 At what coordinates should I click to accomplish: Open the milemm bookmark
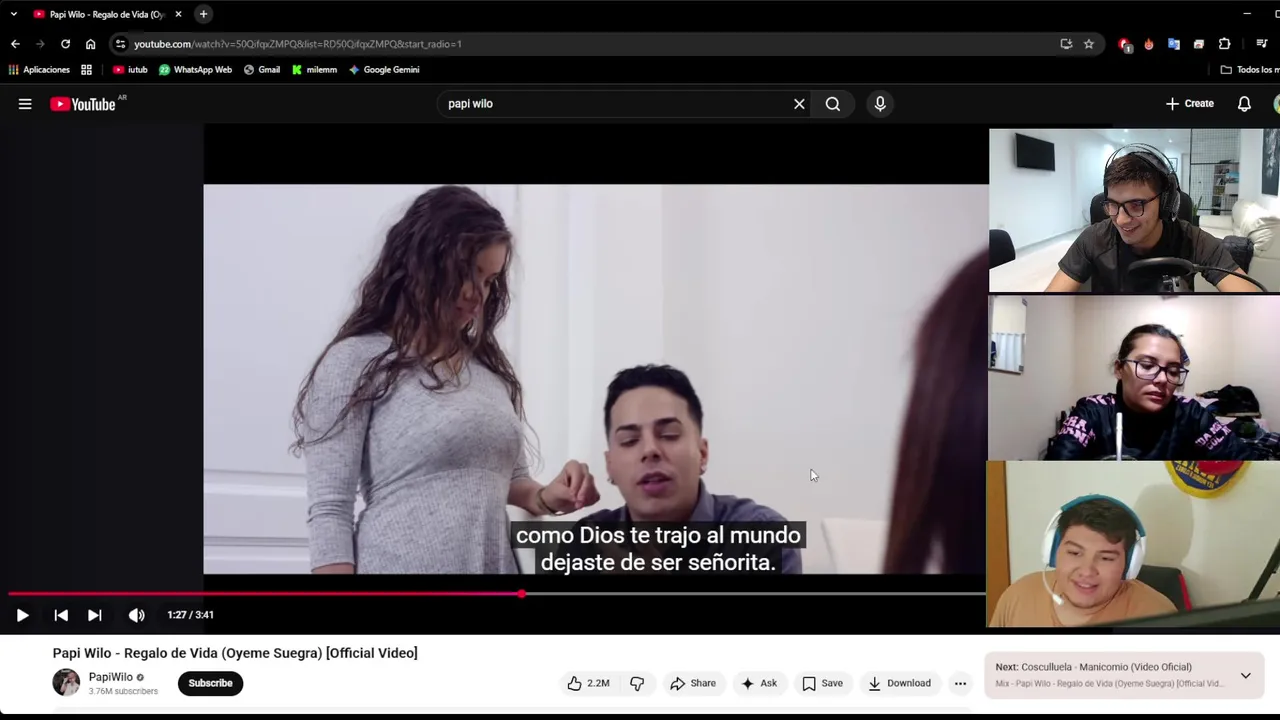[x=314, y=70]
